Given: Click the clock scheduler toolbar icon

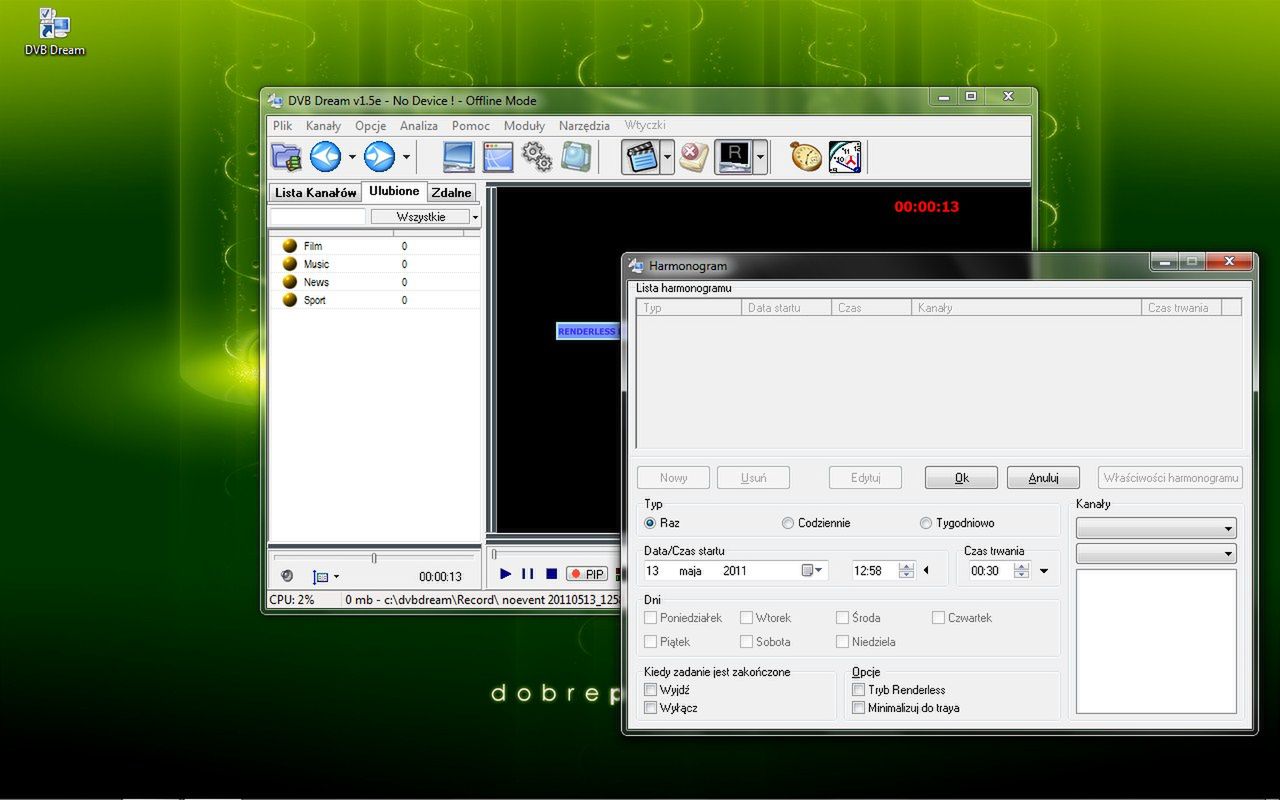Looking at the screenshot, I should pyautogui.click(x=845, y=157).
